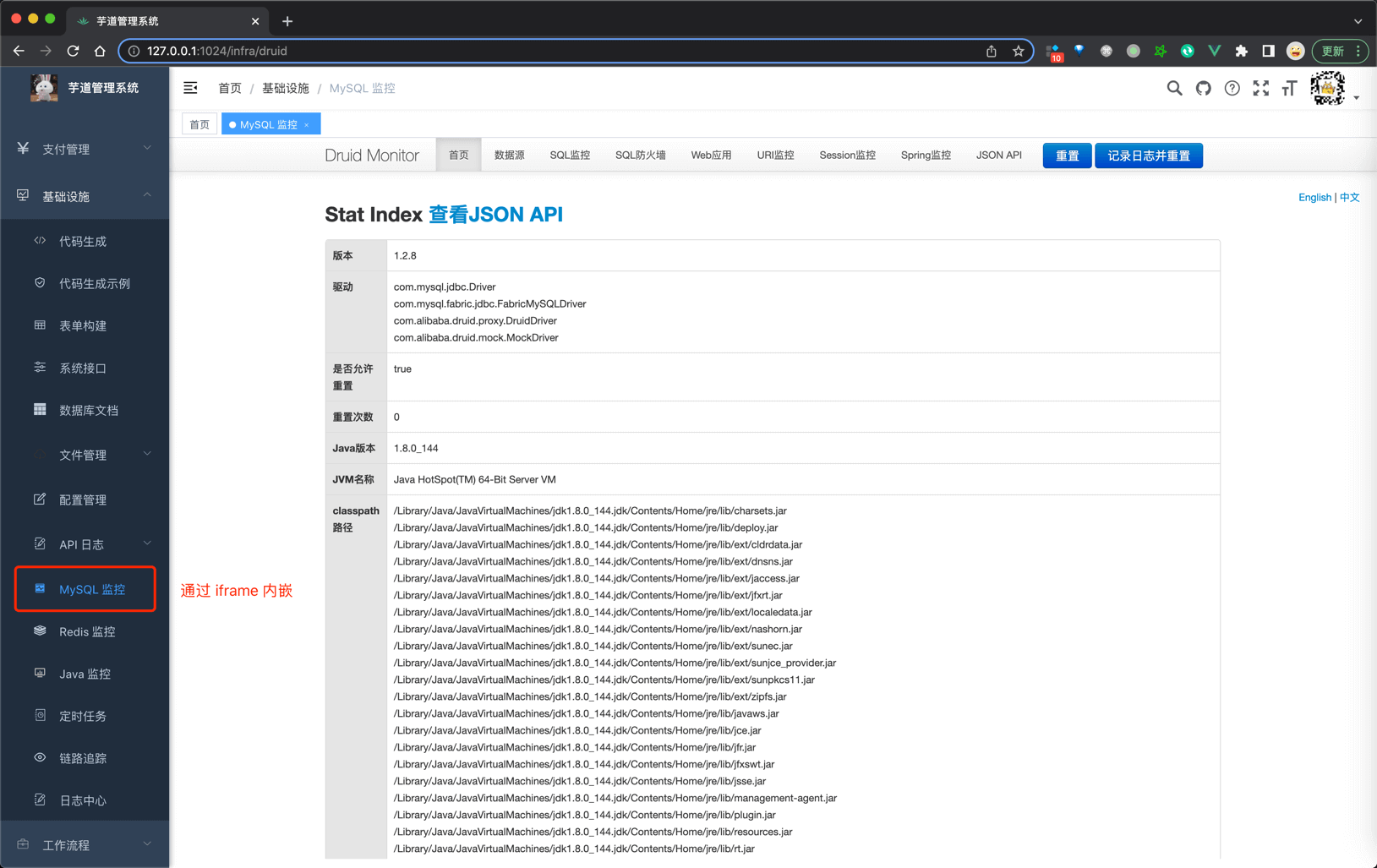Select Redis 监控 in the sidebar

[87, 631]
